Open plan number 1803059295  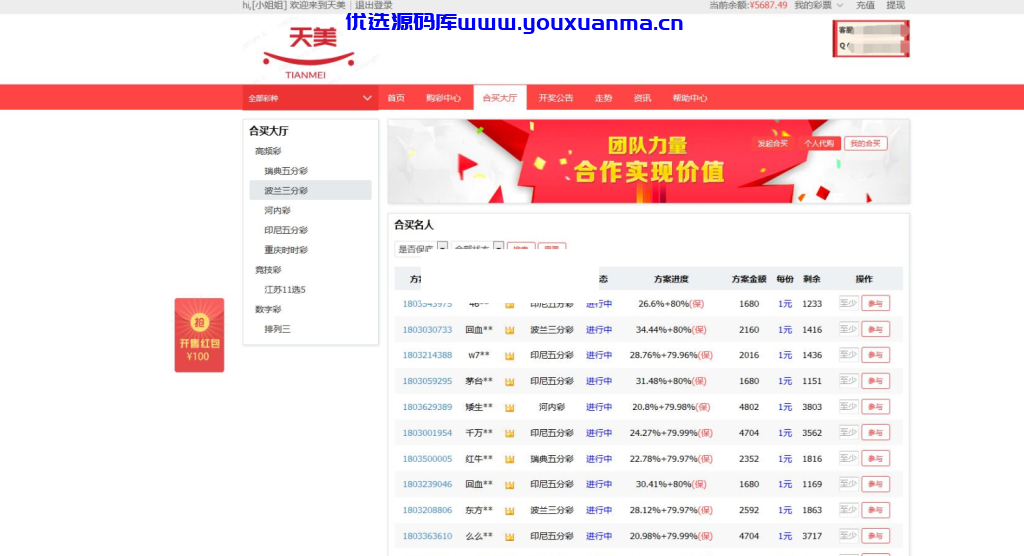[x=427, y=381]
